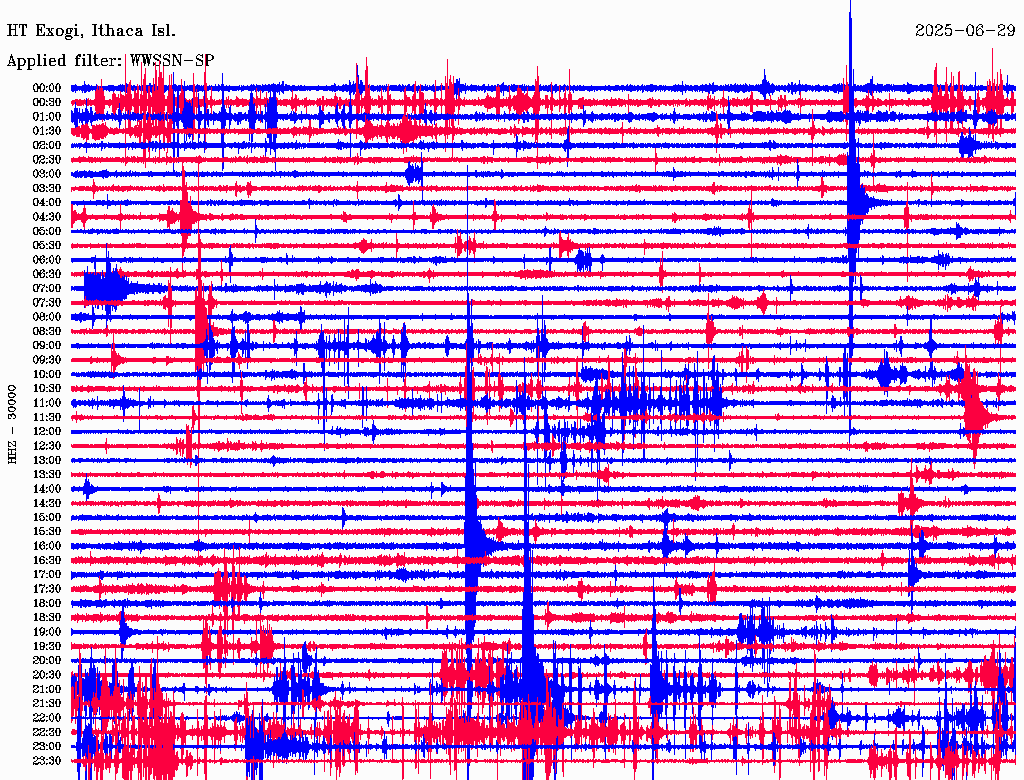Select the 06:00 time label
The height and width of the screenshot is (780, 1024).
(47, 260)
